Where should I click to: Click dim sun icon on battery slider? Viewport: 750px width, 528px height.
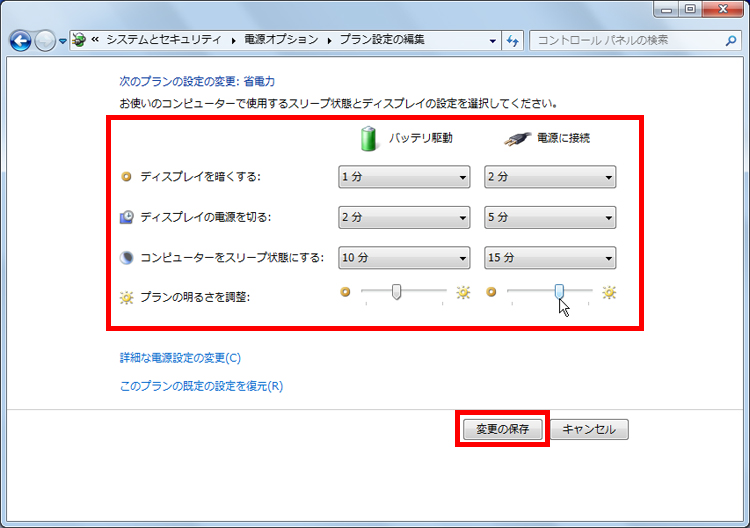pos(345,292)
